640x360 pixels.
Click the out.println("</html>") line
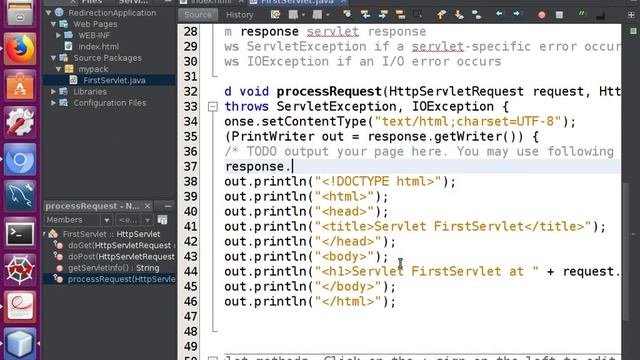tap(310, 302)
